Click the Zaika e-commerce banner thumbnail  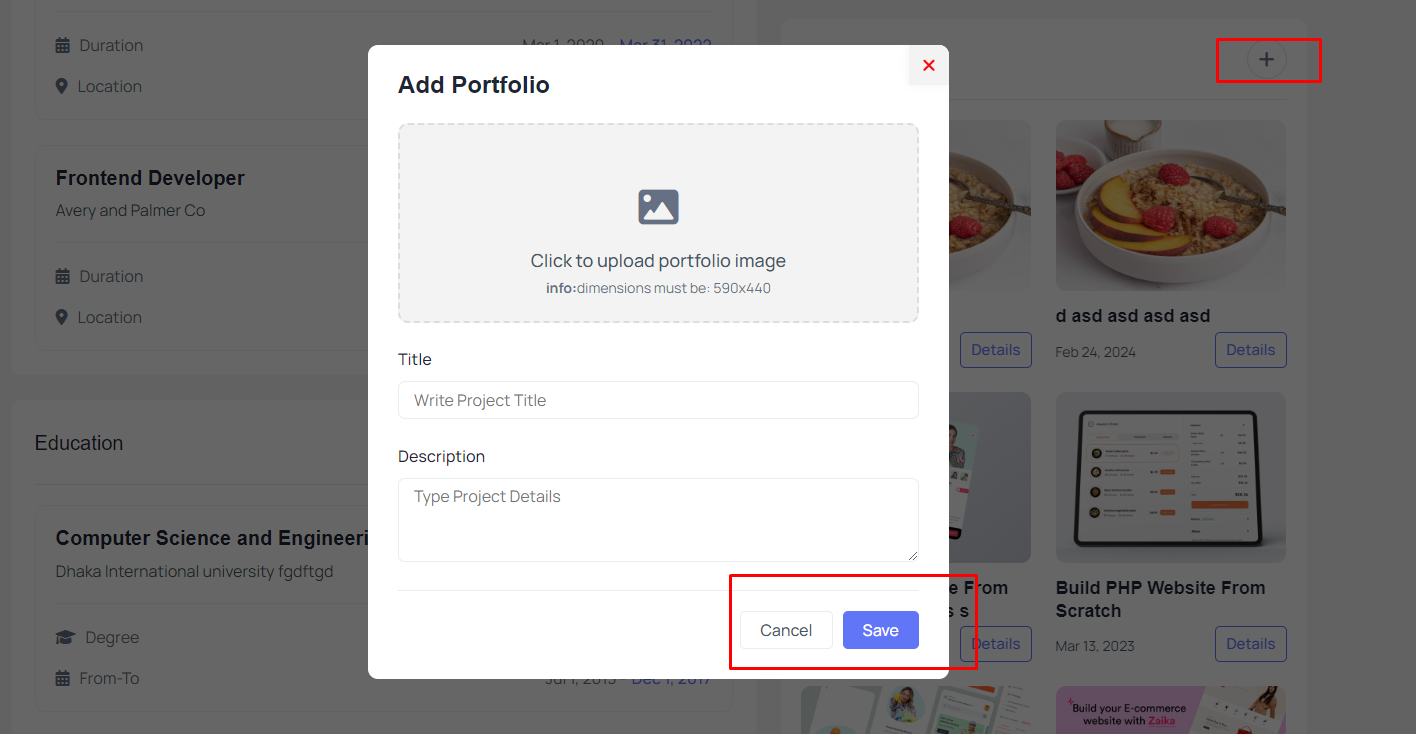point(1171,710)
